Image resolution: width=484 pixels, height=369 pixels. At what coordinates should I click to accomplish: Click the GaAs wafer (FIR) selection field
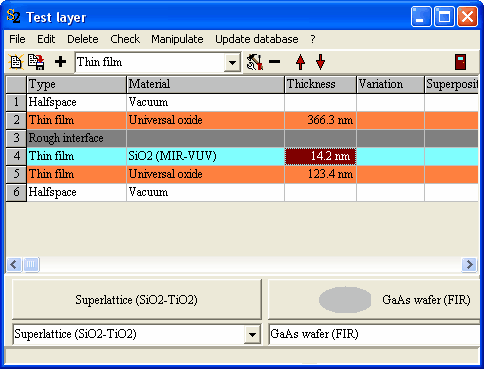[374, 334]
